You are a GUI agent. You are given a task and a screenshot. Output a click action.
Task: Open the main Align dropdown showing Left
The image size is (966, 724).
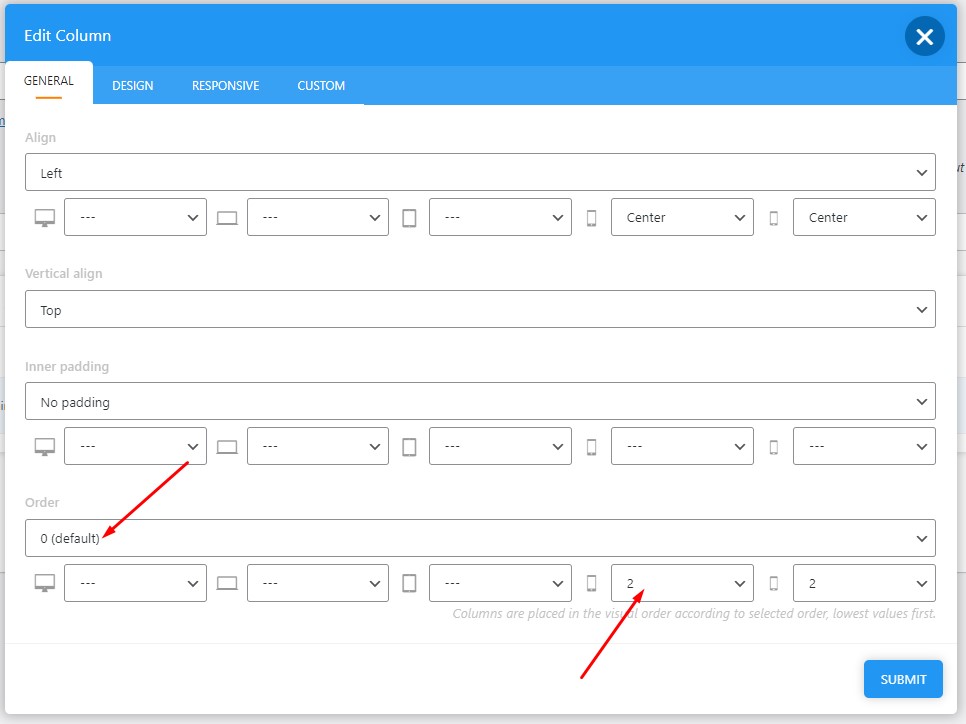coord(480,173)
